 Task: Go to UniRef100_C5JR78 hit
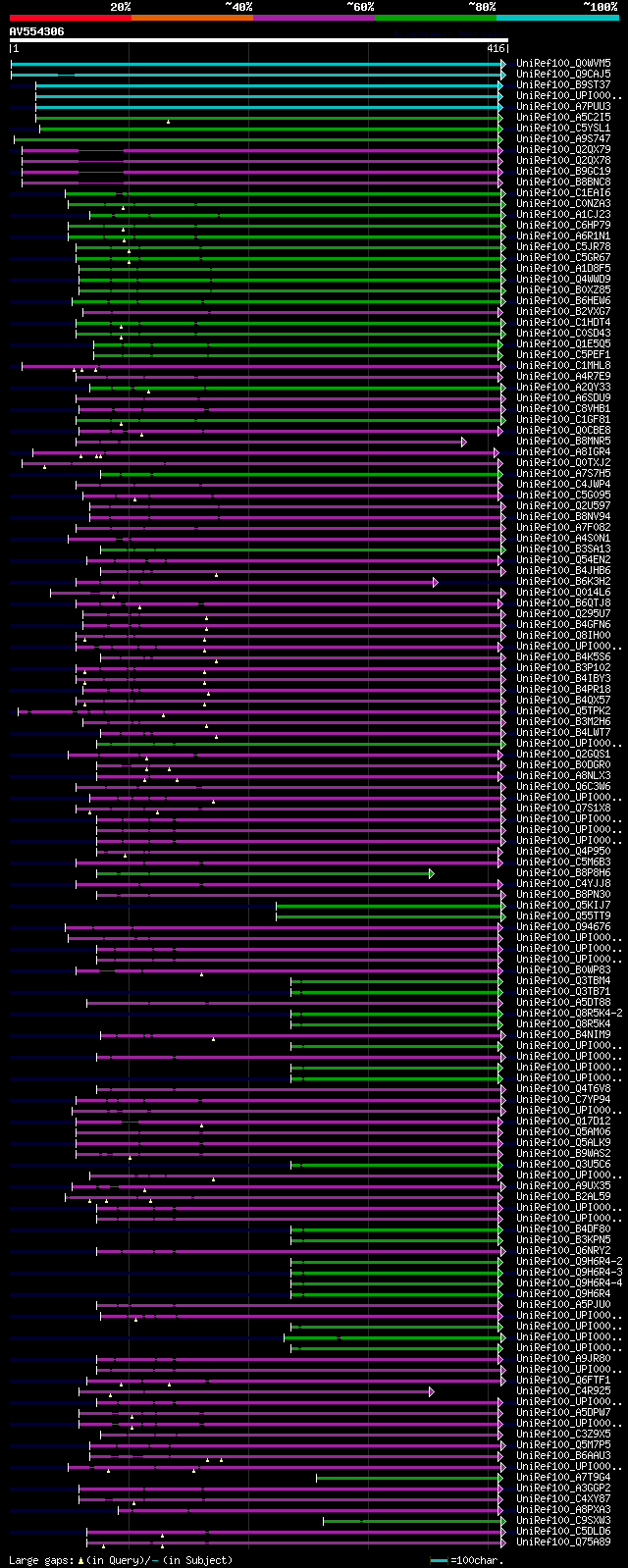563,246
